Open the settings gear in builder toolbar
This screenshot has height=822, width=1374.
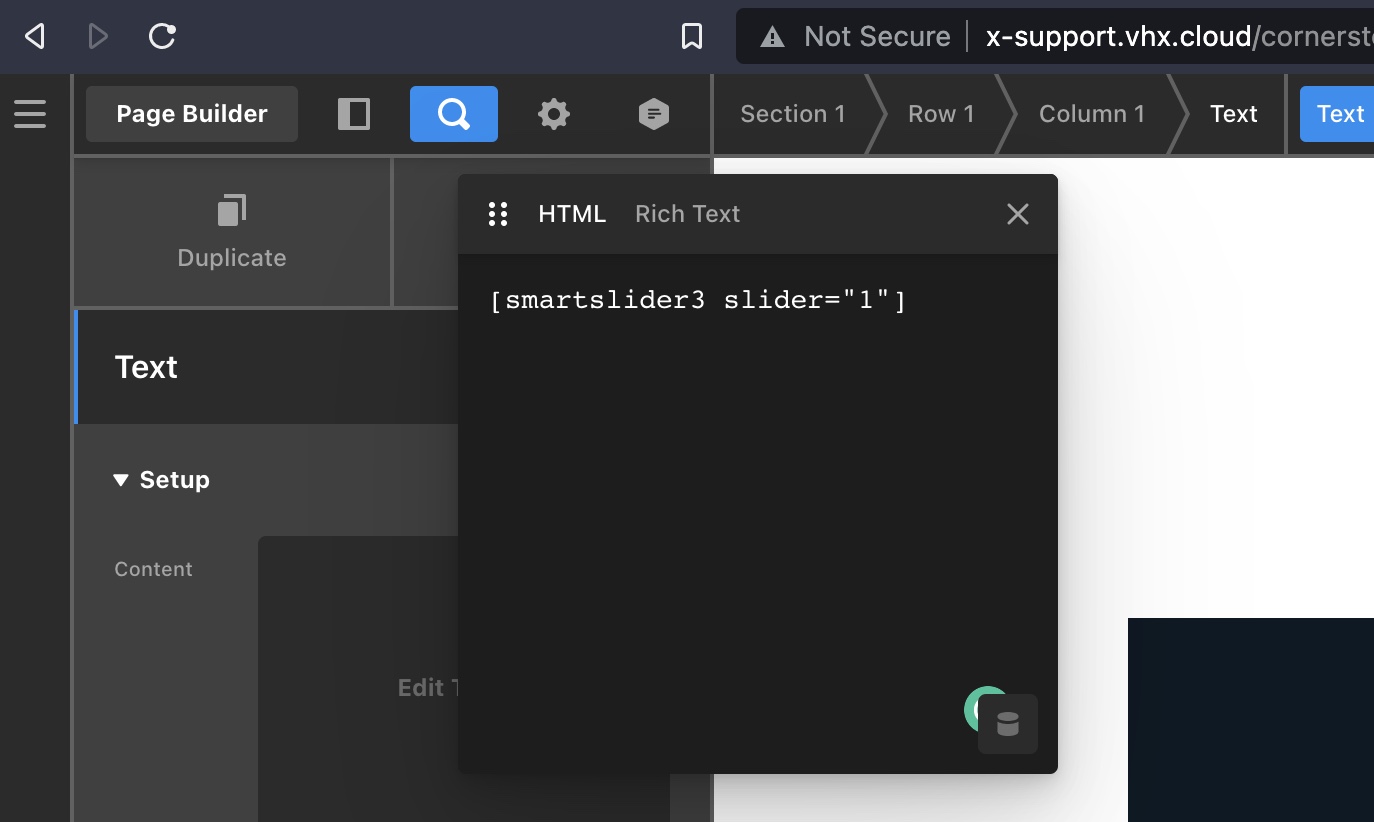click(553, 114)
